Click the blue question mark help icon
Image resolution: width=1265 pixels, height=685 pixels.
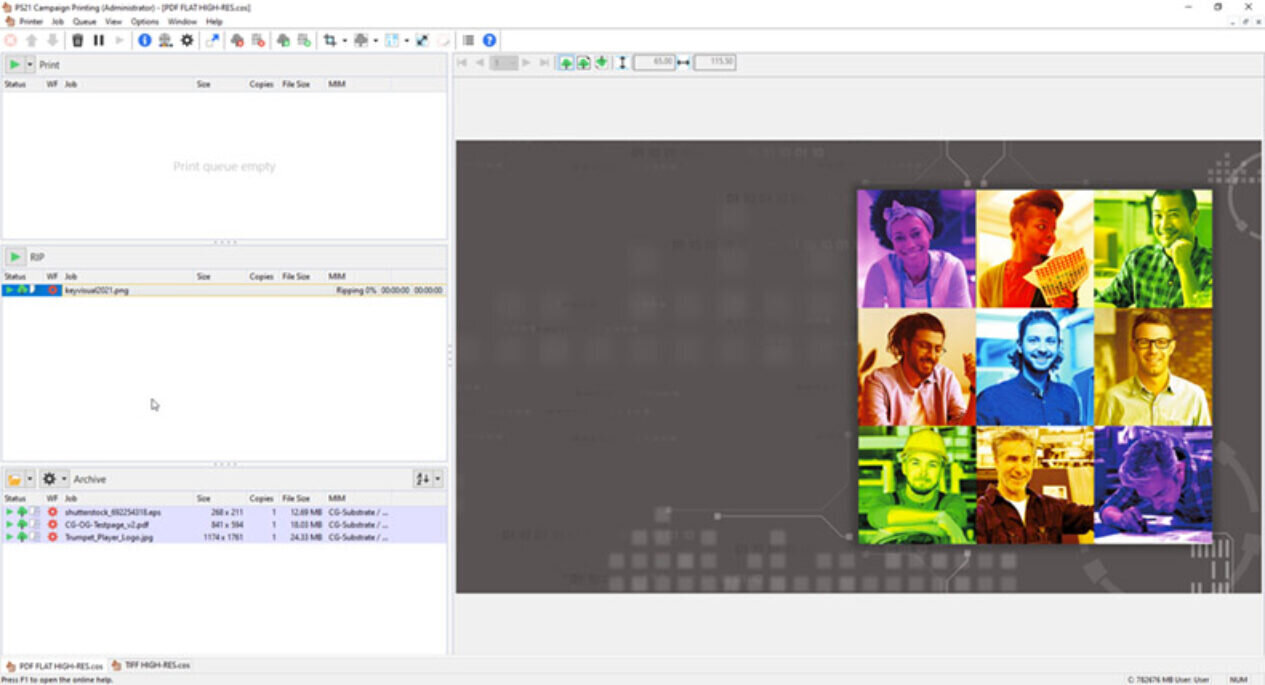click(x=489, y=41)
